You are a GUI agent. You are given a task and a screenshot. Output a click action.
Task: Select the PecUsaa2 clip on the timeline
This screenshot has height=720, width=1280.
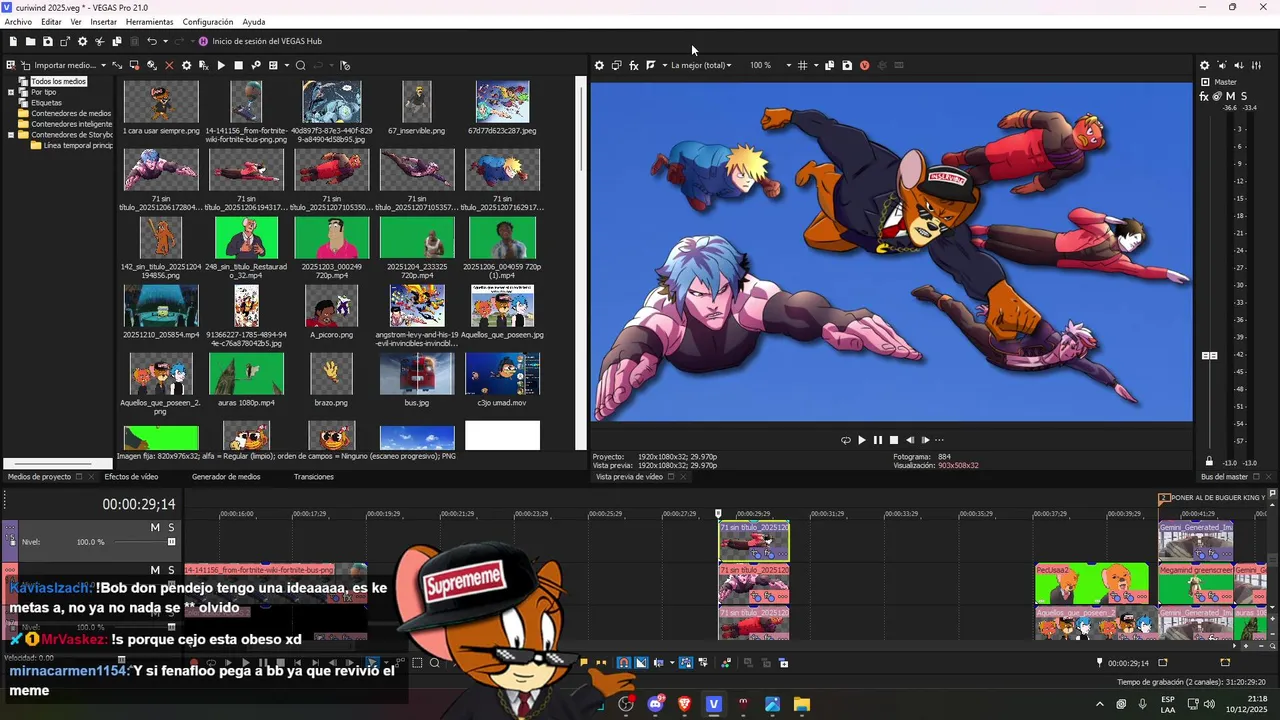tap(1092, 584)
